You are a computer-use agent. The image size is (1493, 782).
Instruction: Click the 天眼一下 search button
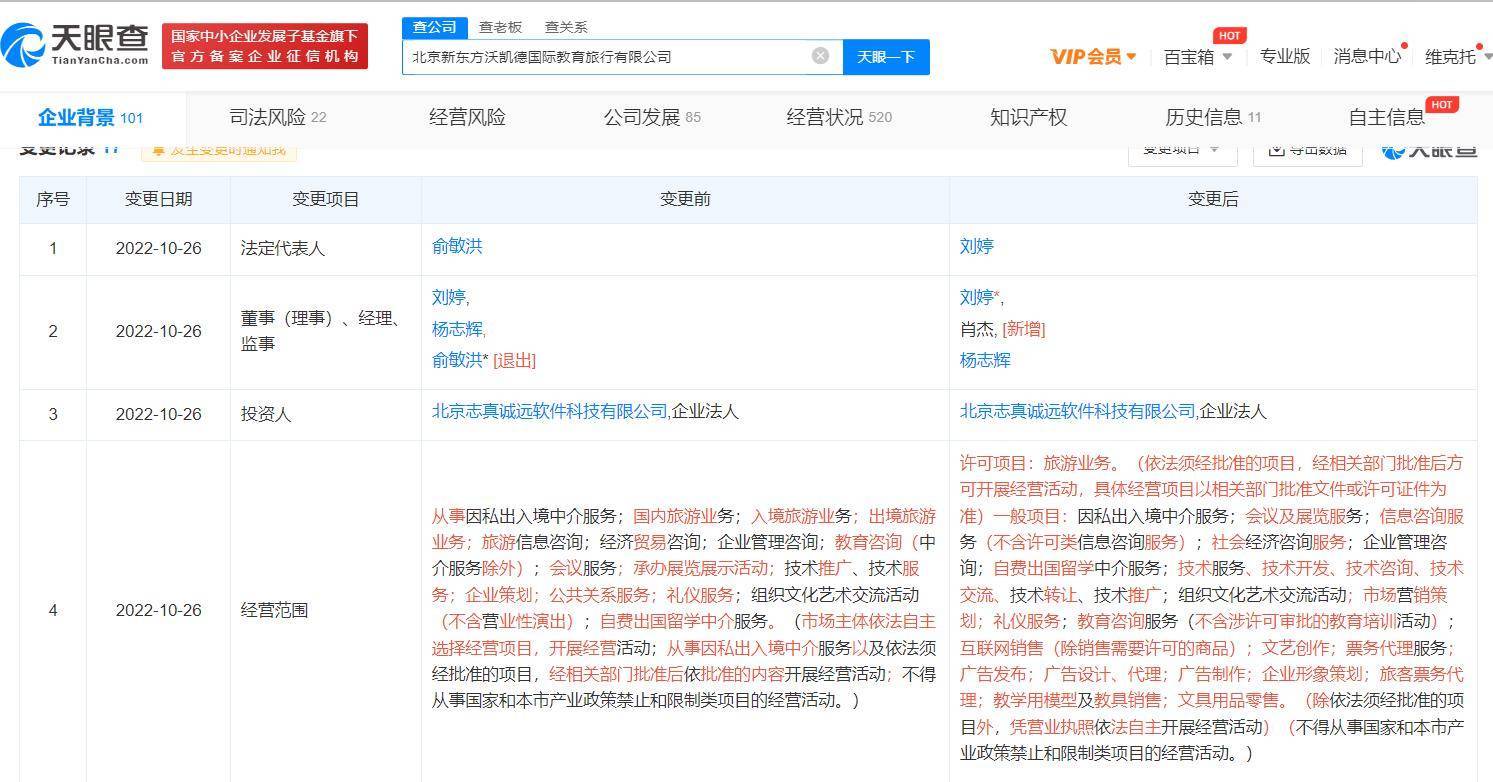click(x=886, y=56)
